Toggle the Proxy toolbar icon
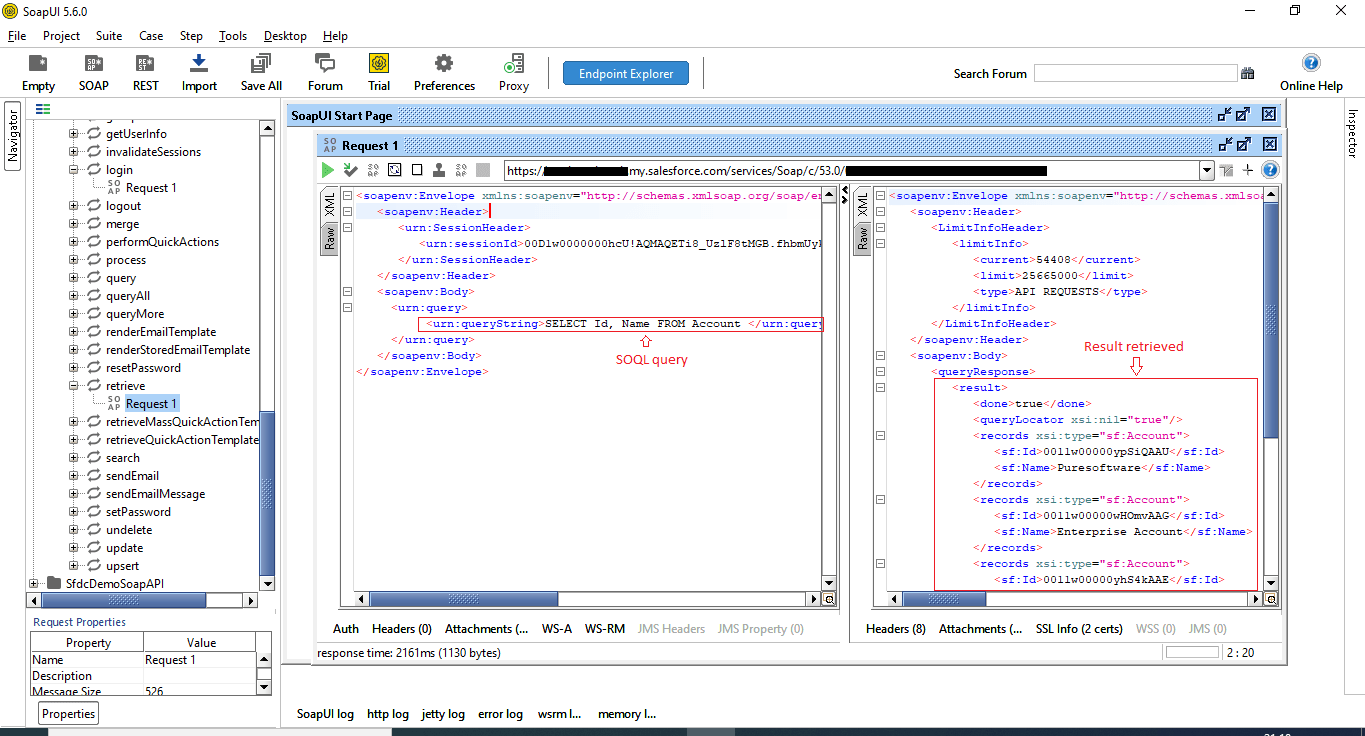This screenshot has height=736, width=1365. point(514,64)
